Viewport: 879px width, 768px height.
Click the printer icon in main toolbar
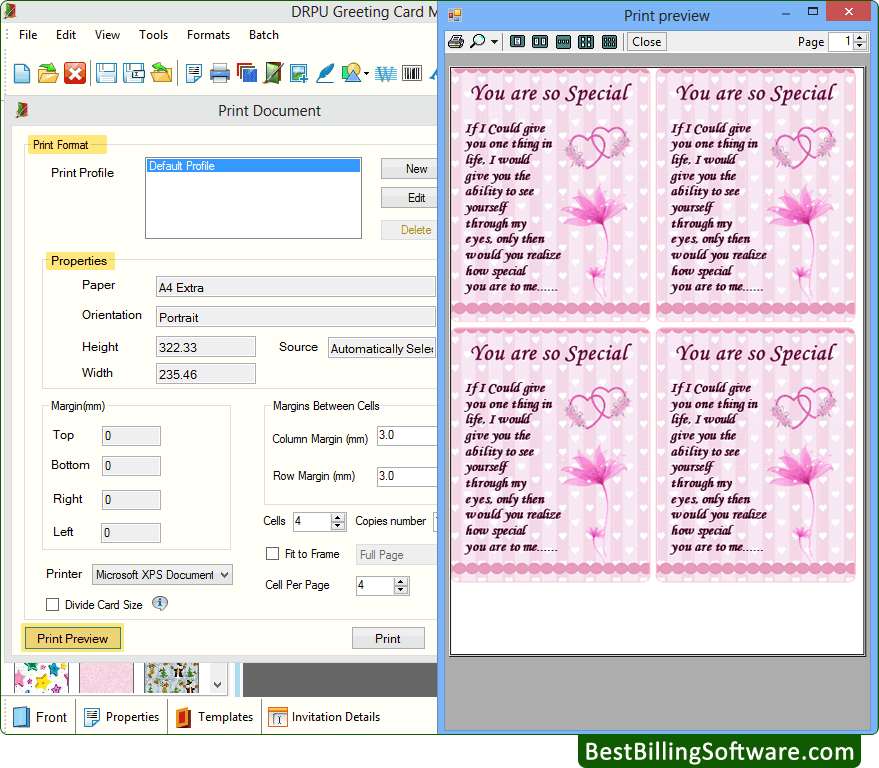[x=220, y=73]
